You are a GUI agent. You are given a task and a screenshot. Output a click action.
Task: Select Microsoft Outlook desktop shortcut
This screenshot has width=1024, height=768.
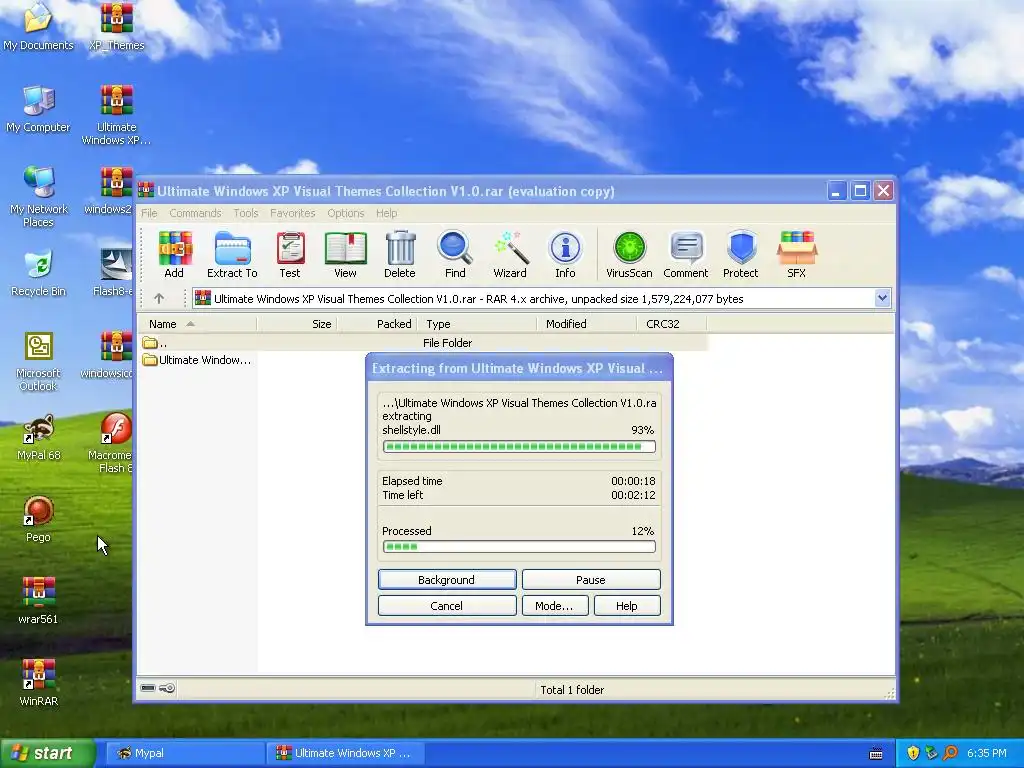tap(39, 362)
